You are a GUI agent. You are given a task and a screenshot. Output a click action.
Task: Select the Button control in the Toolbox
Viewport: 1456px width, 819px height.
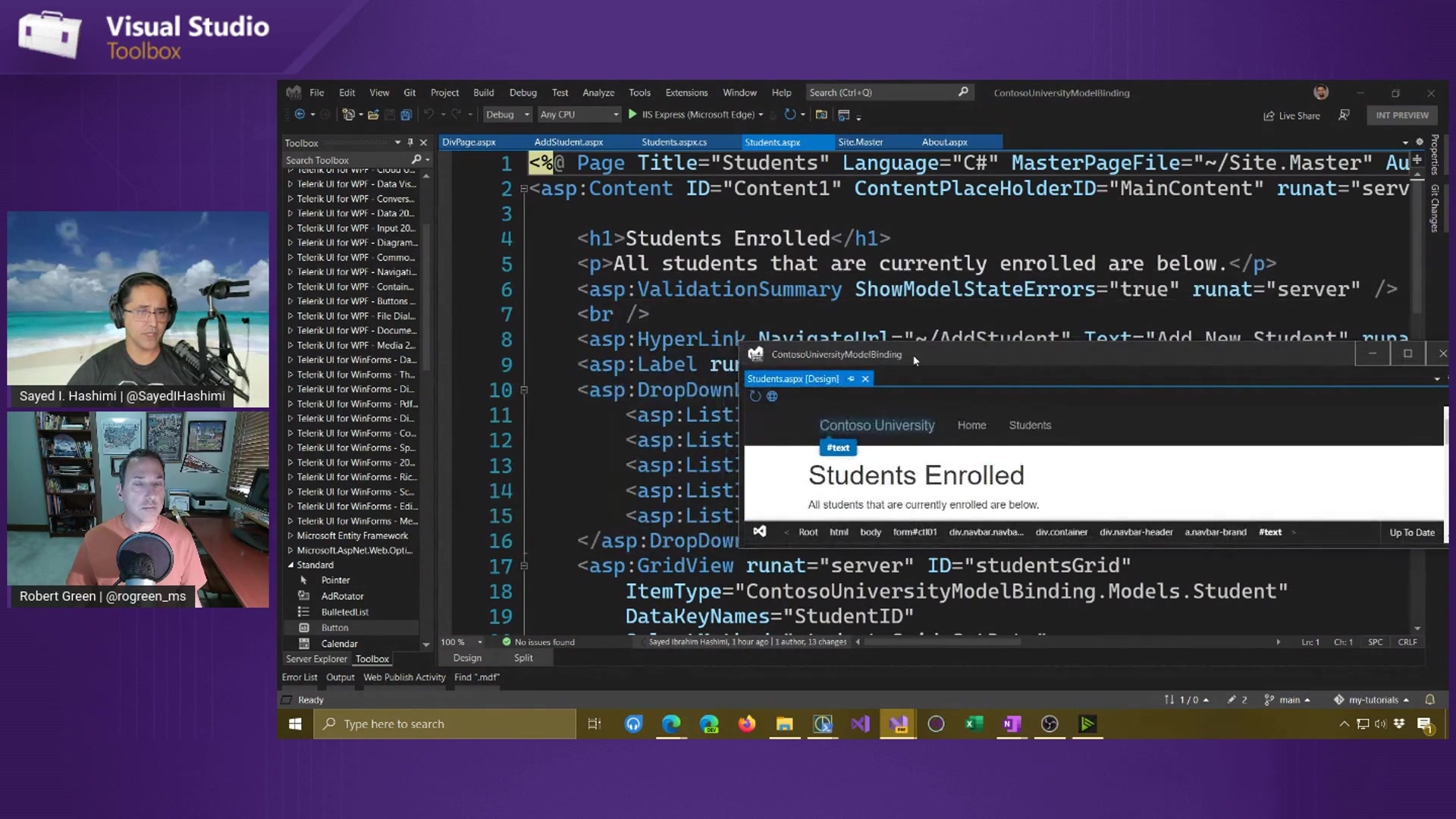(x=334, y=627)
